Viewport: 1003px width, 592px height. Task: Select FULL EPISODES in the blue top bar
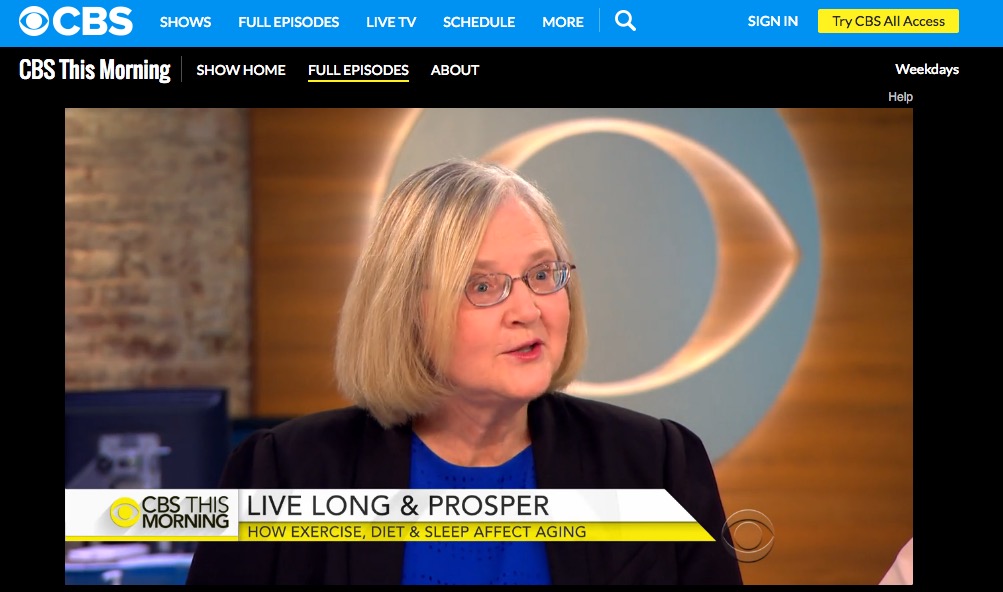tap(288, 22)
